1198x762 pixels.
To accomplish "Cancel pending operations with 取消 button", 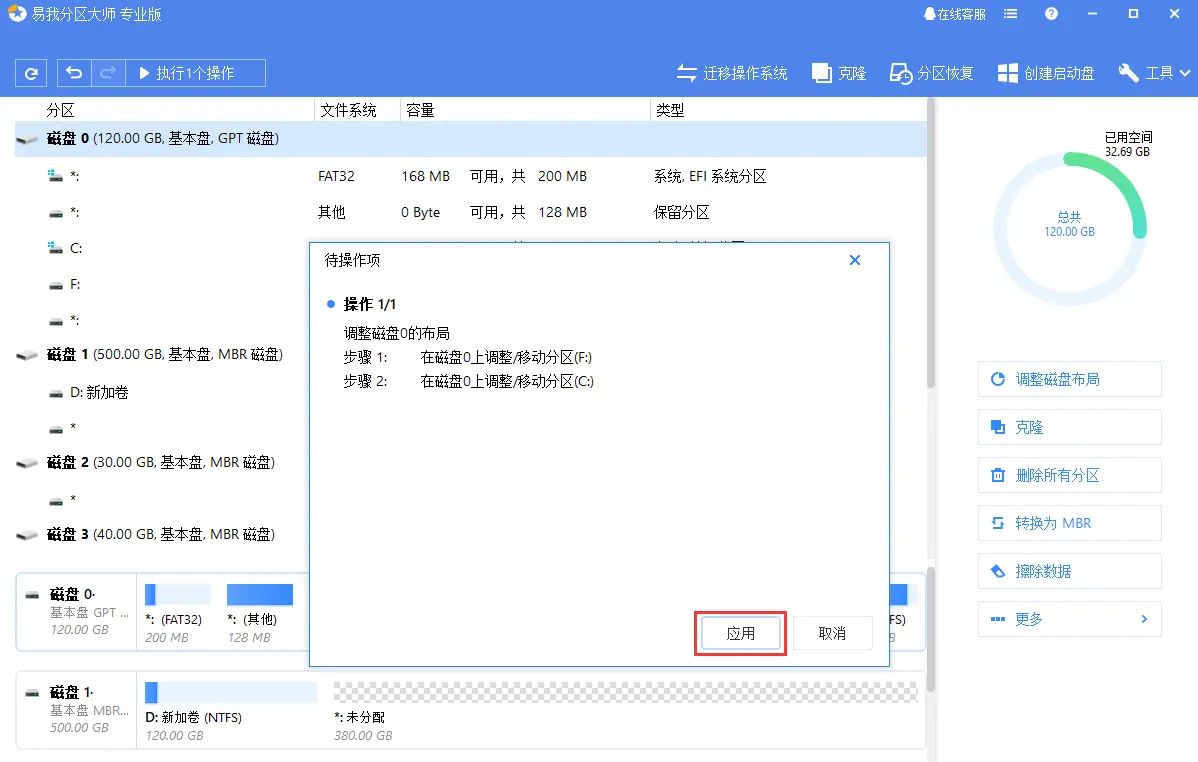I will pos(833,633).
